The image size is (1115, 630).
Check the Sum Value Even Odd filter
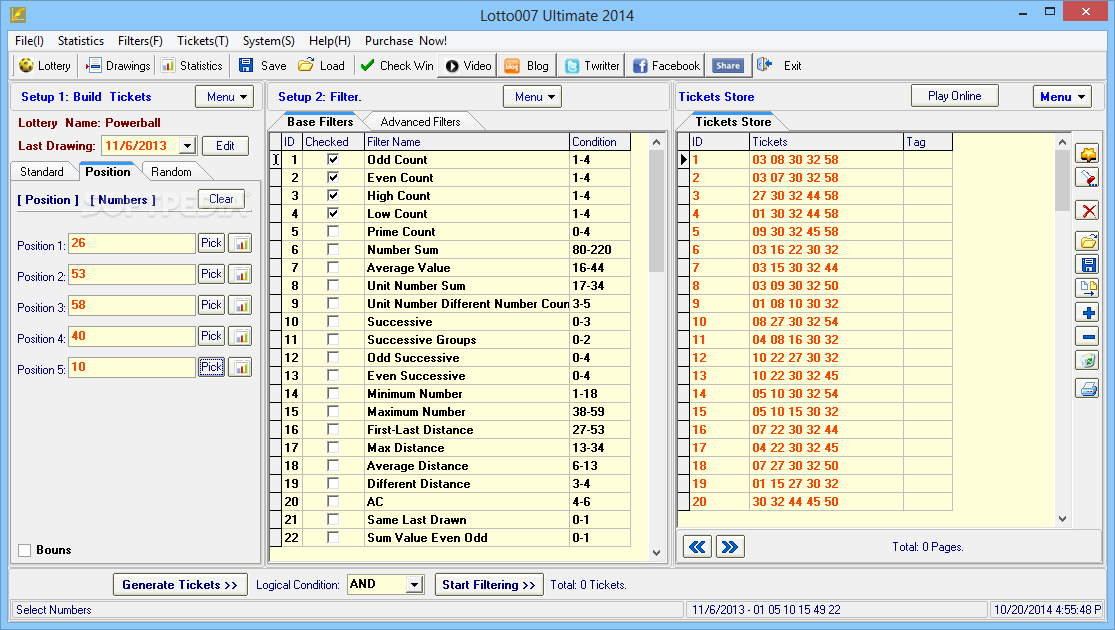pos(333,538)
